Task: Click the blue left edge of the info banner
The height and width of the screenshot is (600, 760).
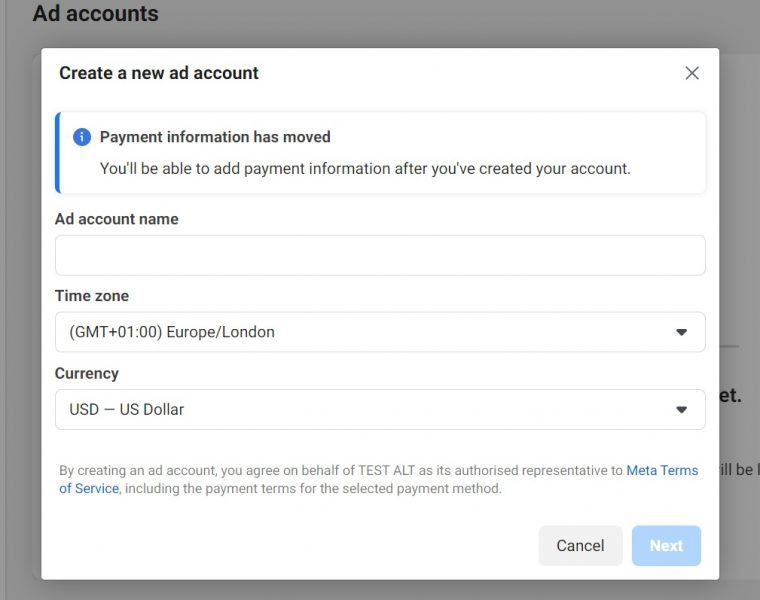Action: tap(58, 152)
